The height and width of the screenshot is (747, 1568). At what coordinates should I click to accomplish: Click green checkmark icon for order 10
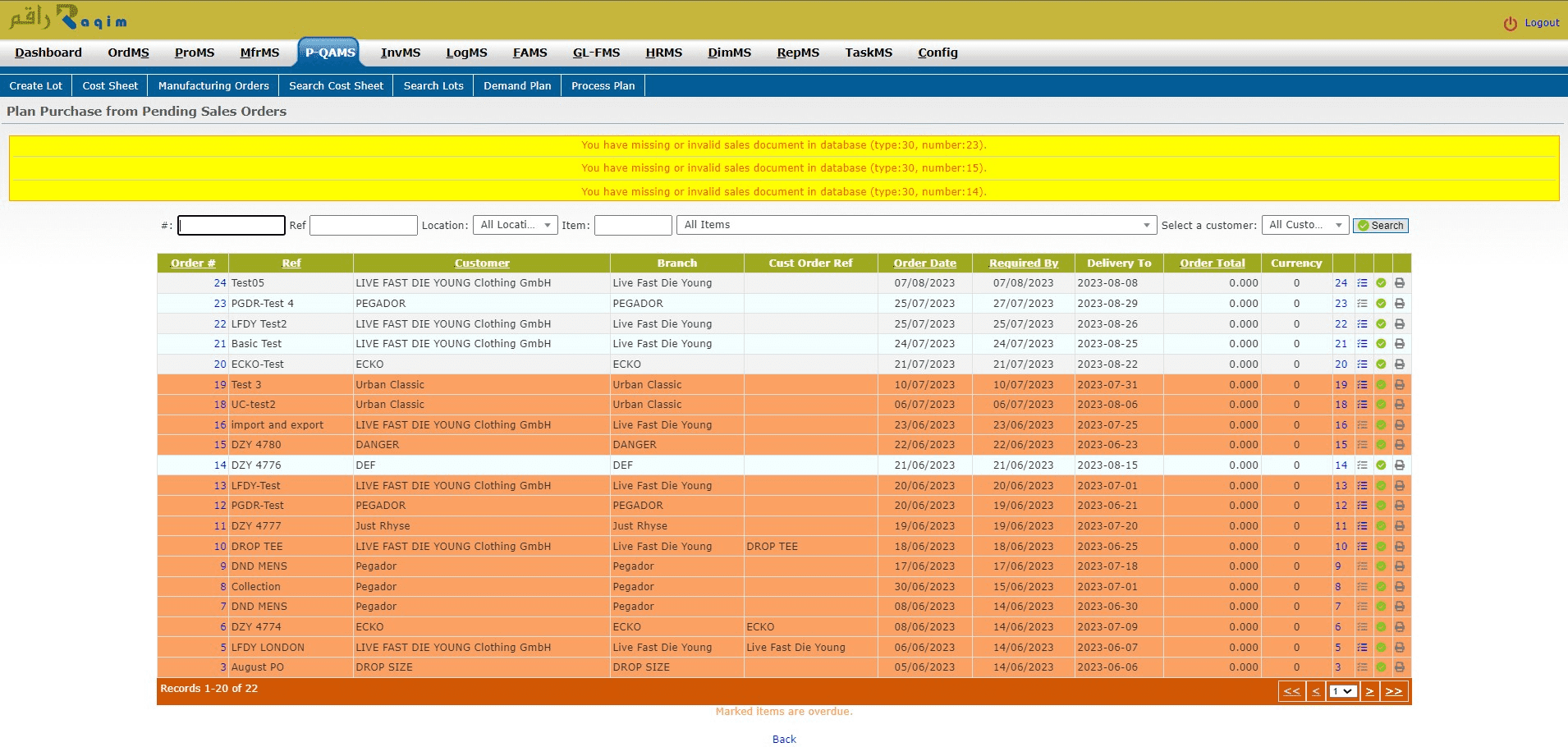1381,547
